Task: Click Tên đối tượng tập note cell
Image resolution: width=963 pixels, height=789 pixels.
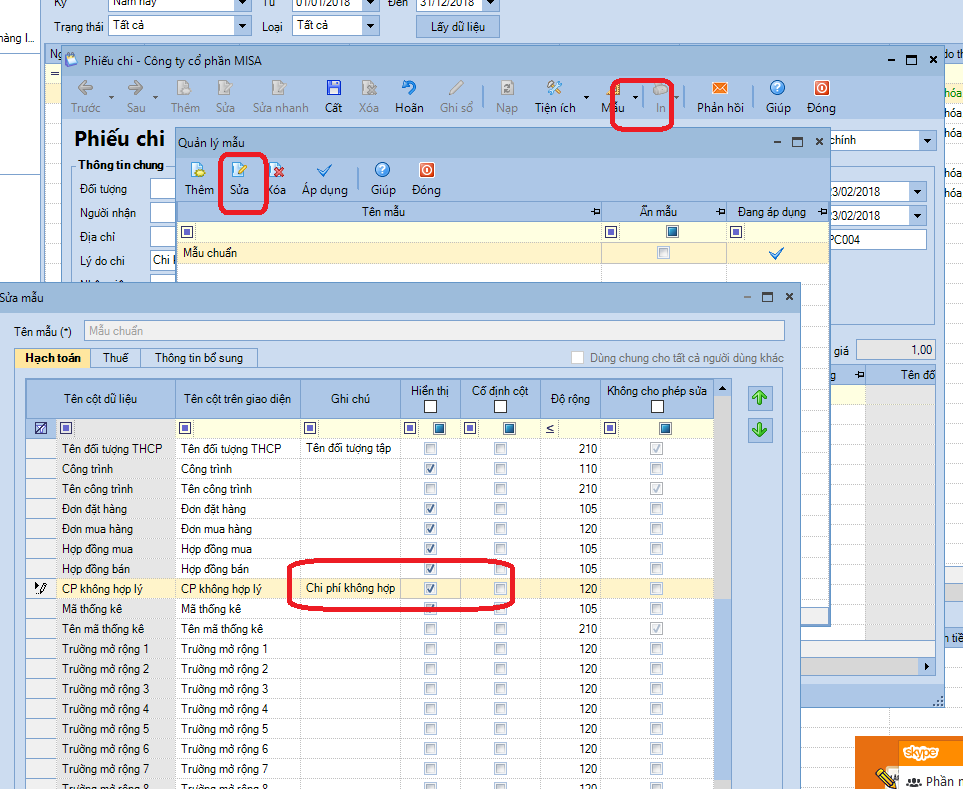Action: coord(350,448)
